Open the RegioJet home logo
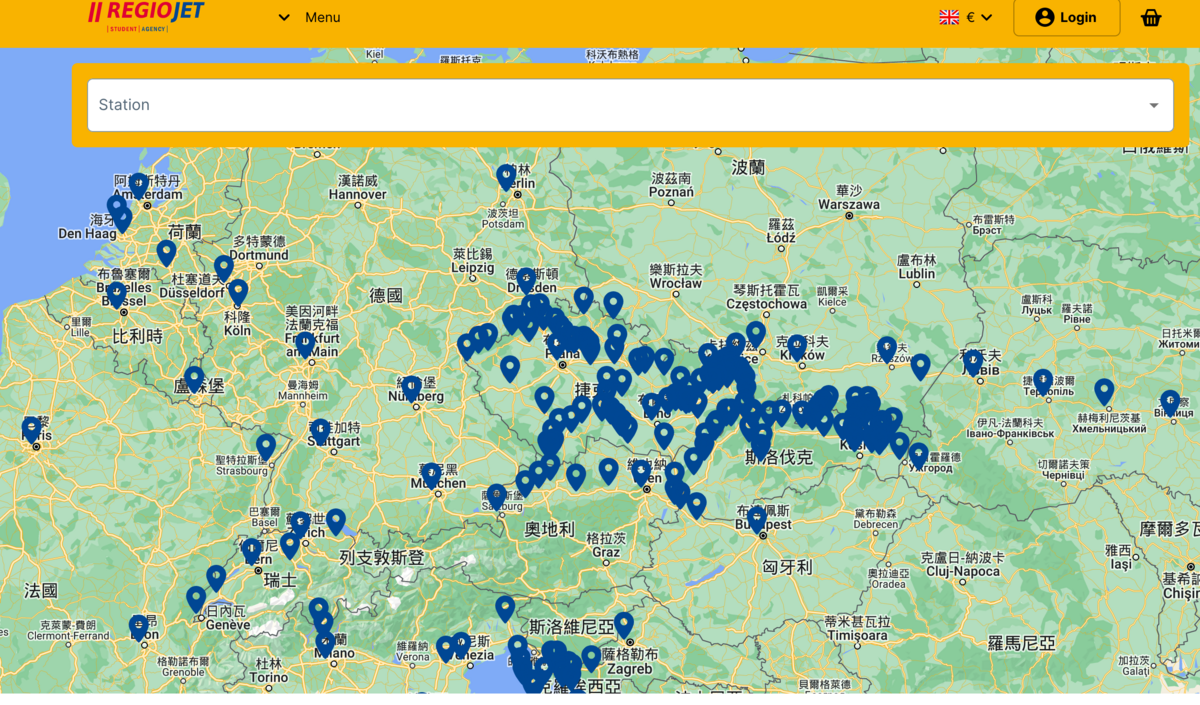Screen dimensions: 1200x705 146,16
